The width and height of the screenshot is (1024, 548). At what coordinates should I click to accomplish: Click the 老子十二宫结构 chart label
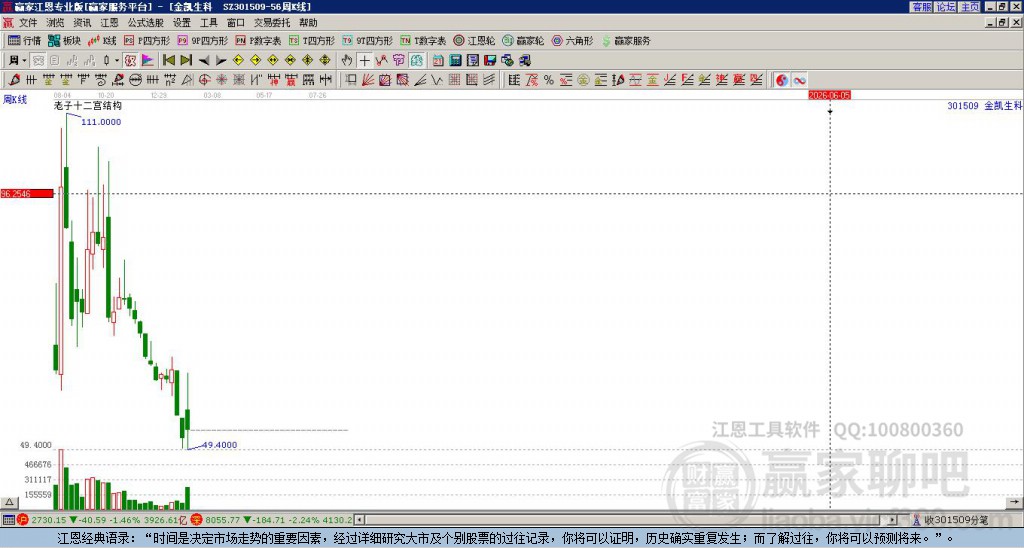click(88, 105)
